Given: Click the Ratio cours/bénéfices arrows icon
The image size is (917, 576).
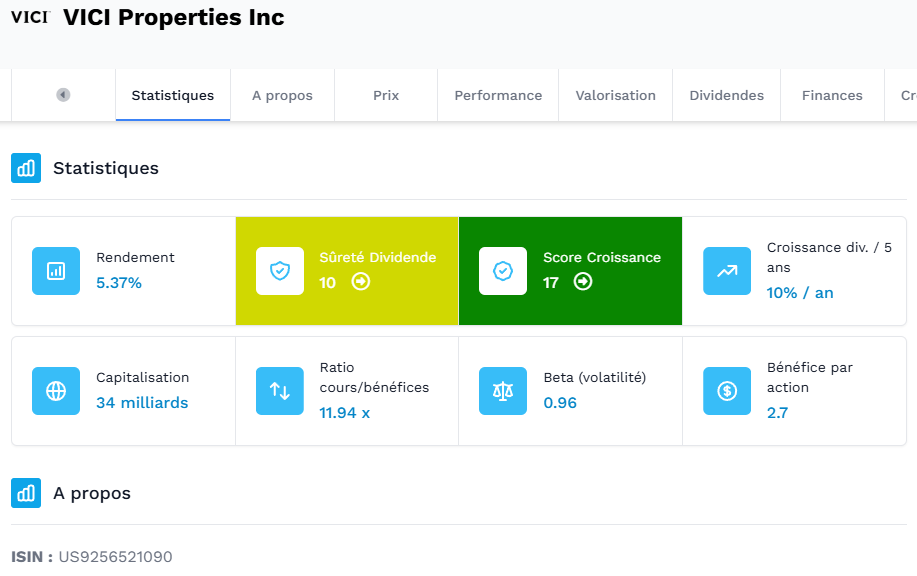Looking at the screenshot, I should click(280, 391).
